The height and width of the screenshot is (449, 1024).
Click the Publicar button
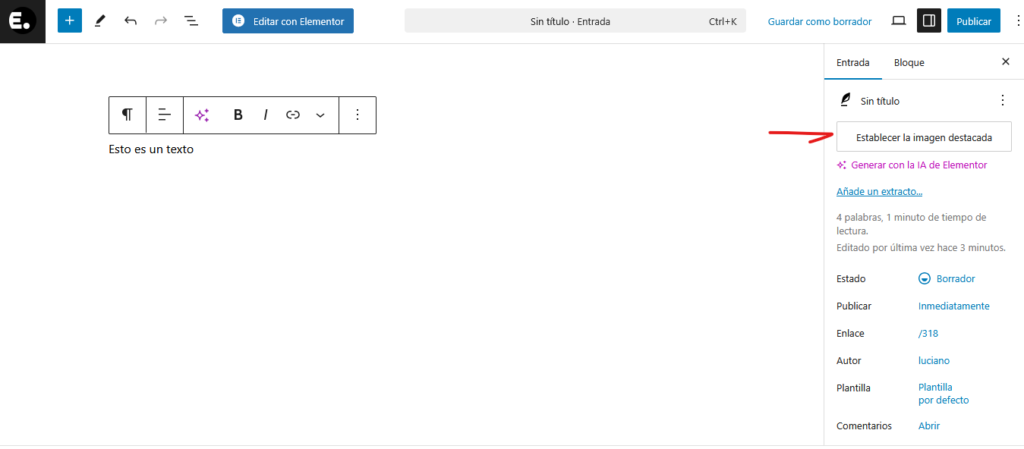point(973,21)
